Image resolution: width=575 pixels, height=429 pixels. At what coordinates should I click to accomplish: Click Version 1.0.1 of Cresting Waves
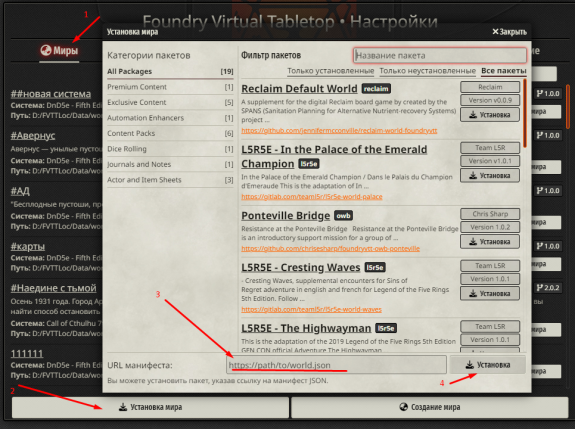click(x=490, y=279)
